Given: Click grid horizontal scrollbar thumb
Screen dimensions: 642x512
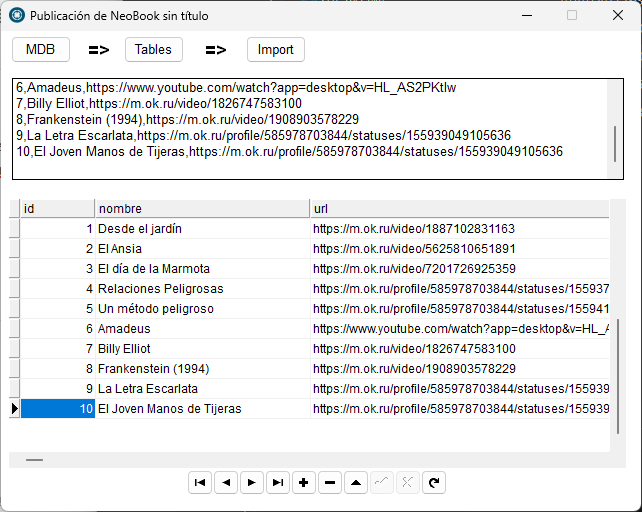Looking at the screenshot, I should 34,460.
